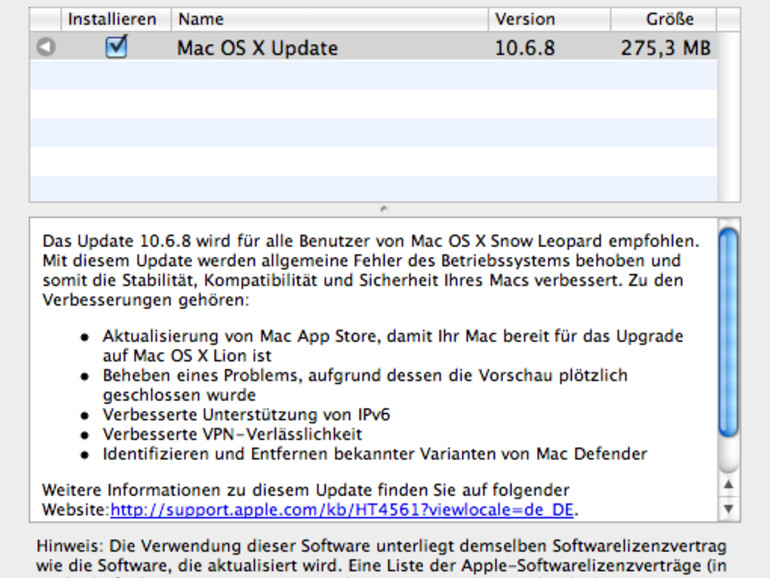Click 'Verbesserte Unterstützung von IPv6' line

pyautogui.click(x=246, y=414)
